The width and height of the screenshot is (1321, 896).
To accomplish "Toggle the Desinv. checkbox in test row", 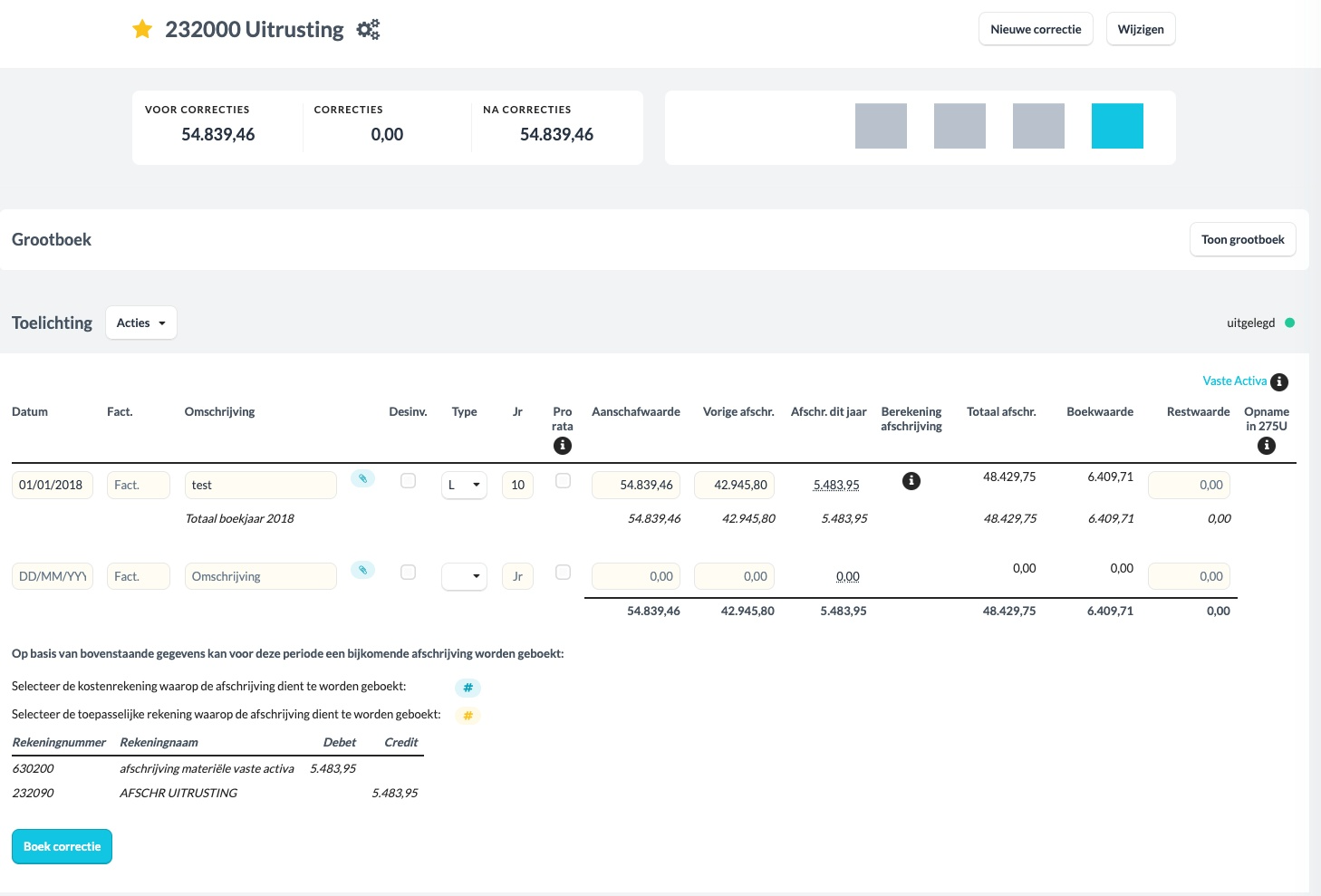I will pos(409,481).
